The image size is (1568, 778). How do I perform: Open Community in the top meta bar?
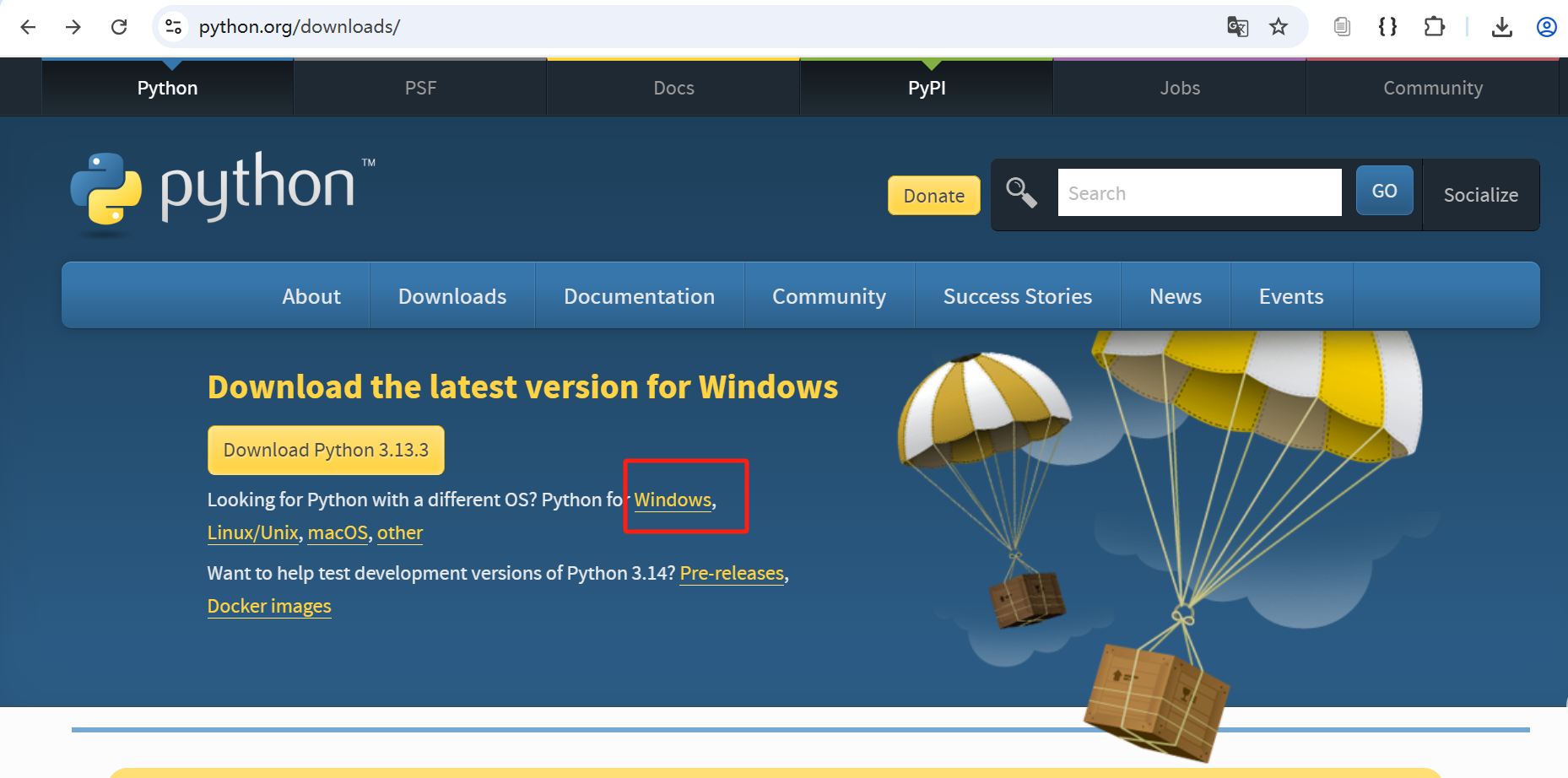(x=1433, y=88)
